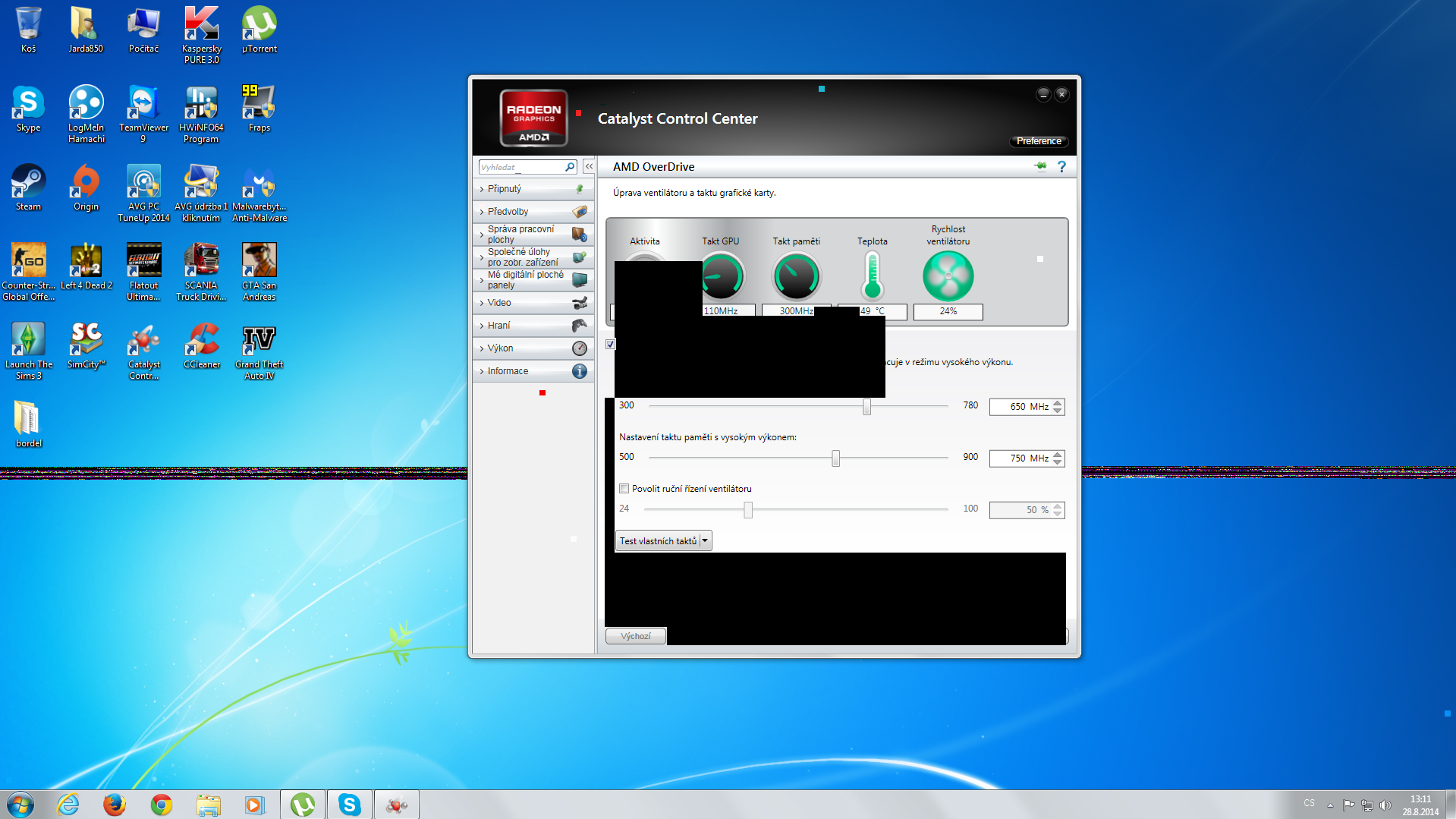Open Test vlastních taktů dropdown arrow
1456x819 pixels.
tap(705, 541)
